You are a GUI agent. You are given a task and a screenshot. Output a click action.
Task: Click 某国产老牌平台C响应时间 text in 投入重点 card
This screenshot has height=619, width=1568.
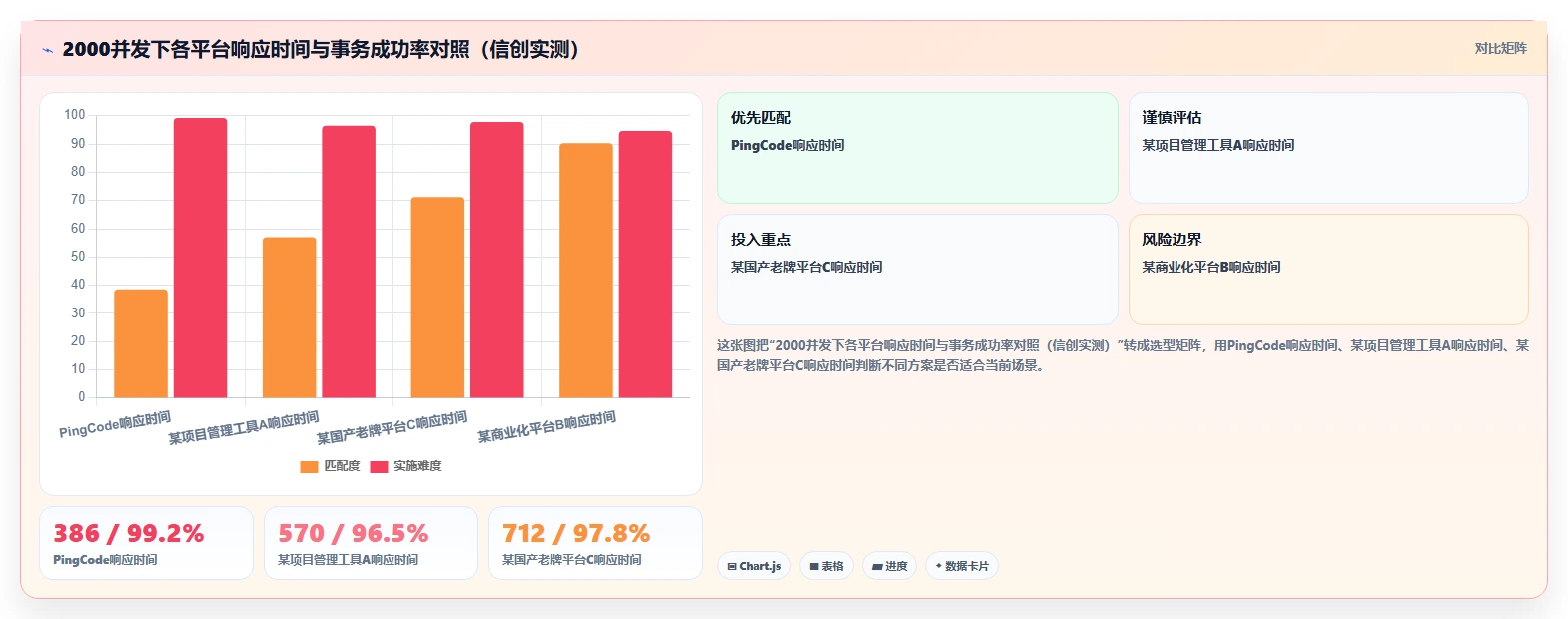pos(806,267)
